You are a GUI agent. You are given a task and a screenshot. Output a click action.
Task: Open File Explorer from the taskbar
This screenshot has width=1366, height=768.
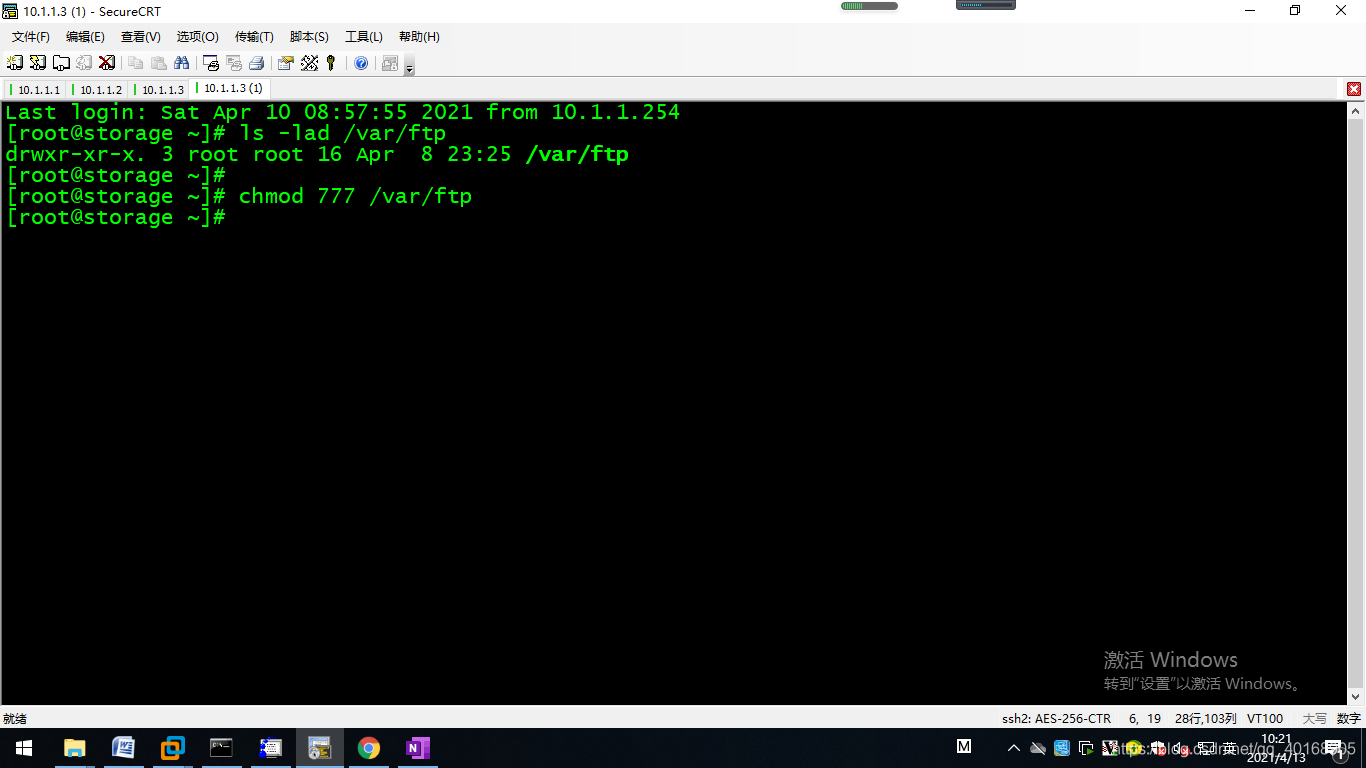click(74, 748)
